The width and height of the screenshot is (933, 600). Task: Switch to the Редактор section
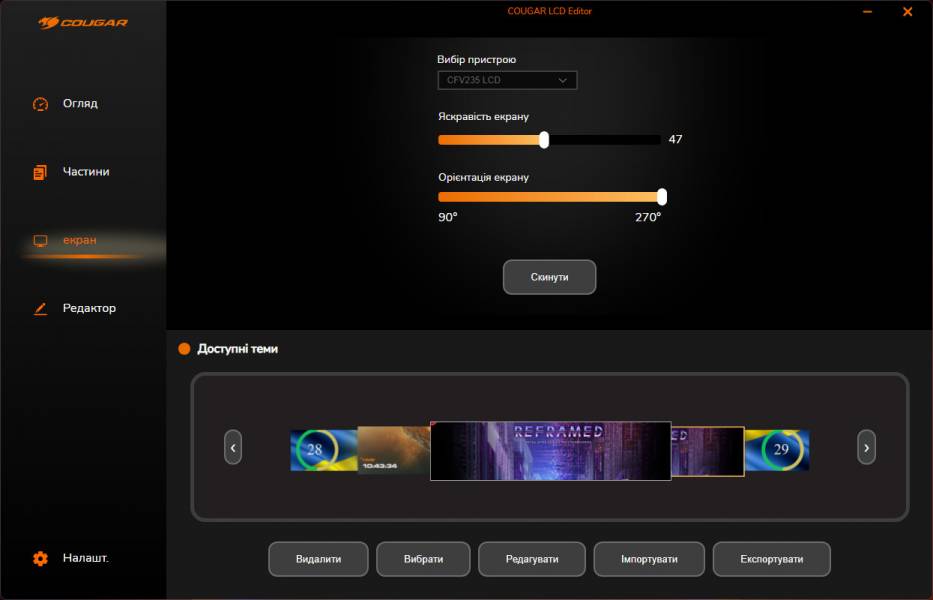[x=89, y=309]
